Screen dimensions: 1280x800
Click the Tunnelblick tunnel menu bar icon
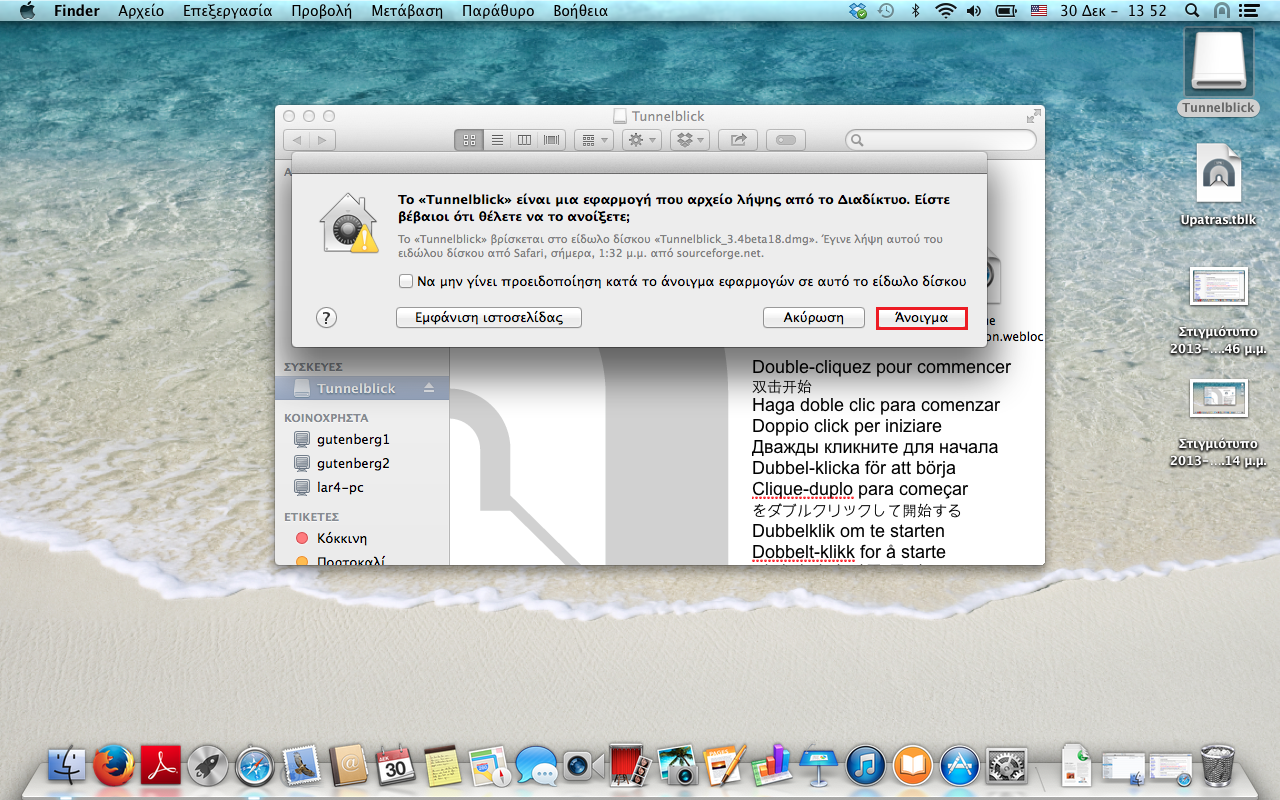click(1221, 11)
